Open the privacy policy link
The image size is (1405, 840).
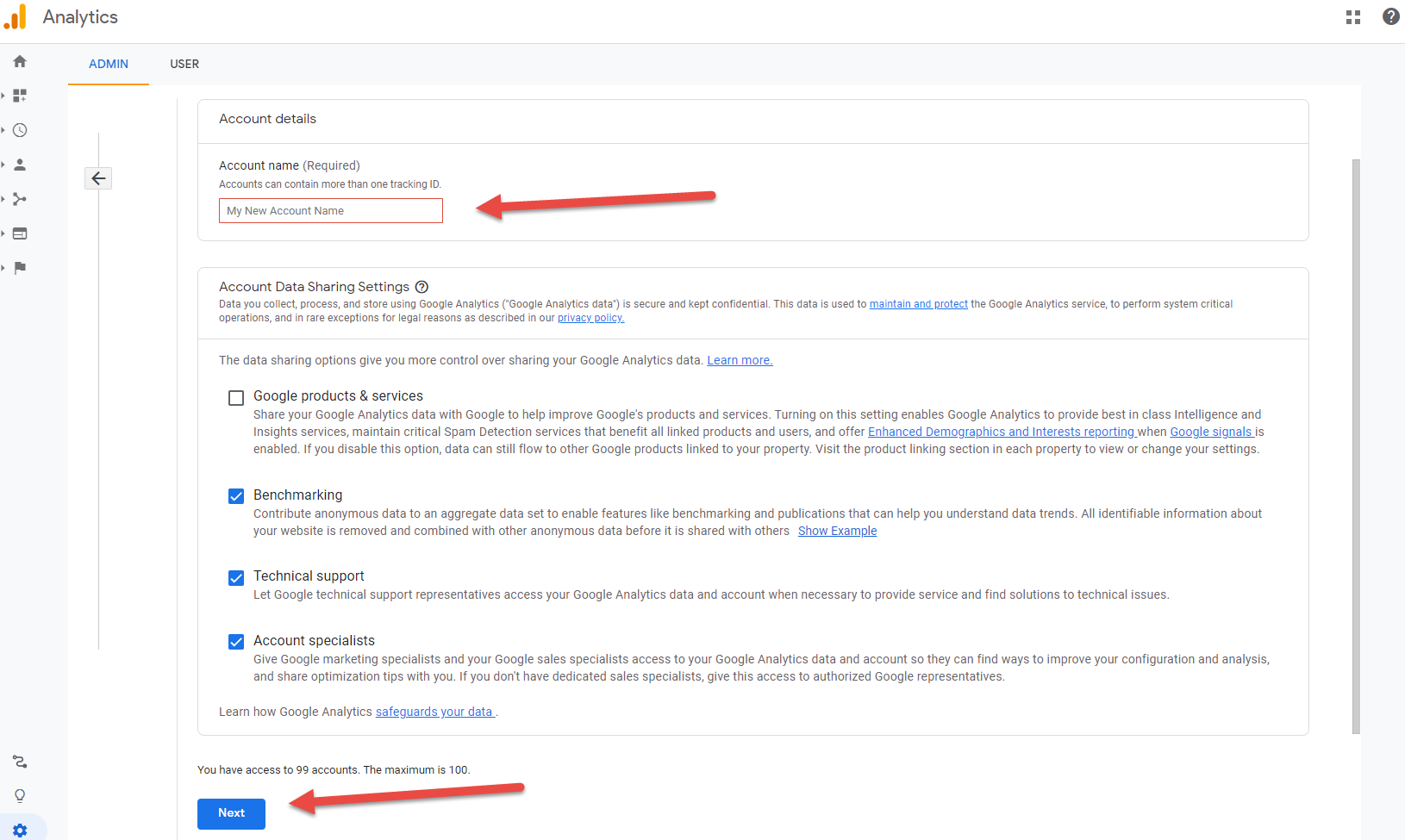click(x=590, y=318)
